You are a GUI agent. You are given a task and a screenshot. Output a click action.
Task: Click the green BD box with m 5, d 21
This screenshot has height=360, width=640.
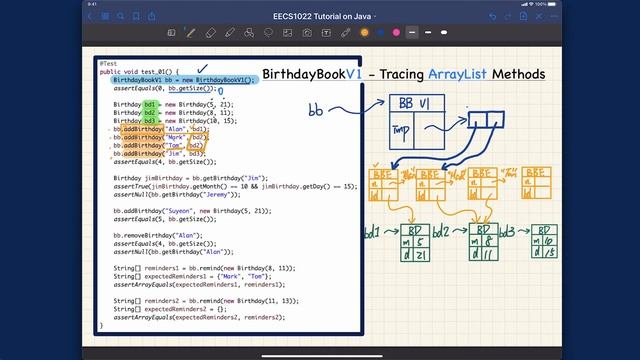[415, 242]
